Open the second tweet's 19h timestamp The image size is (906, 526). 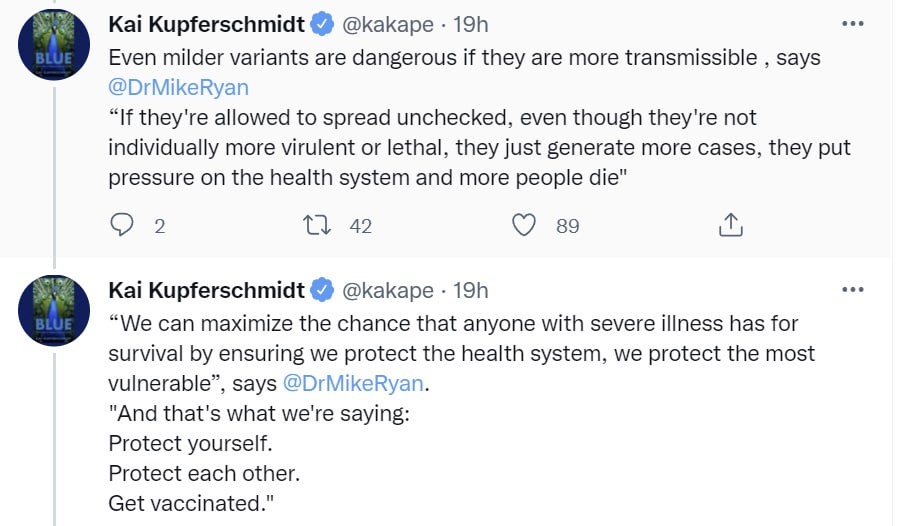(x=470, y=290)
